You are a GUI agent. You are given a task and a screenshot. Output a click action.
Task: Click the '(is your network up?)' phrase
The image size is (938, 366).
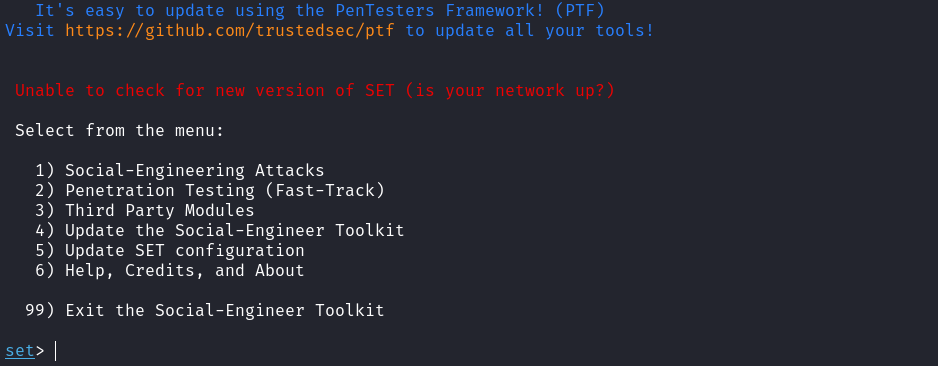[x=510, y=91]
